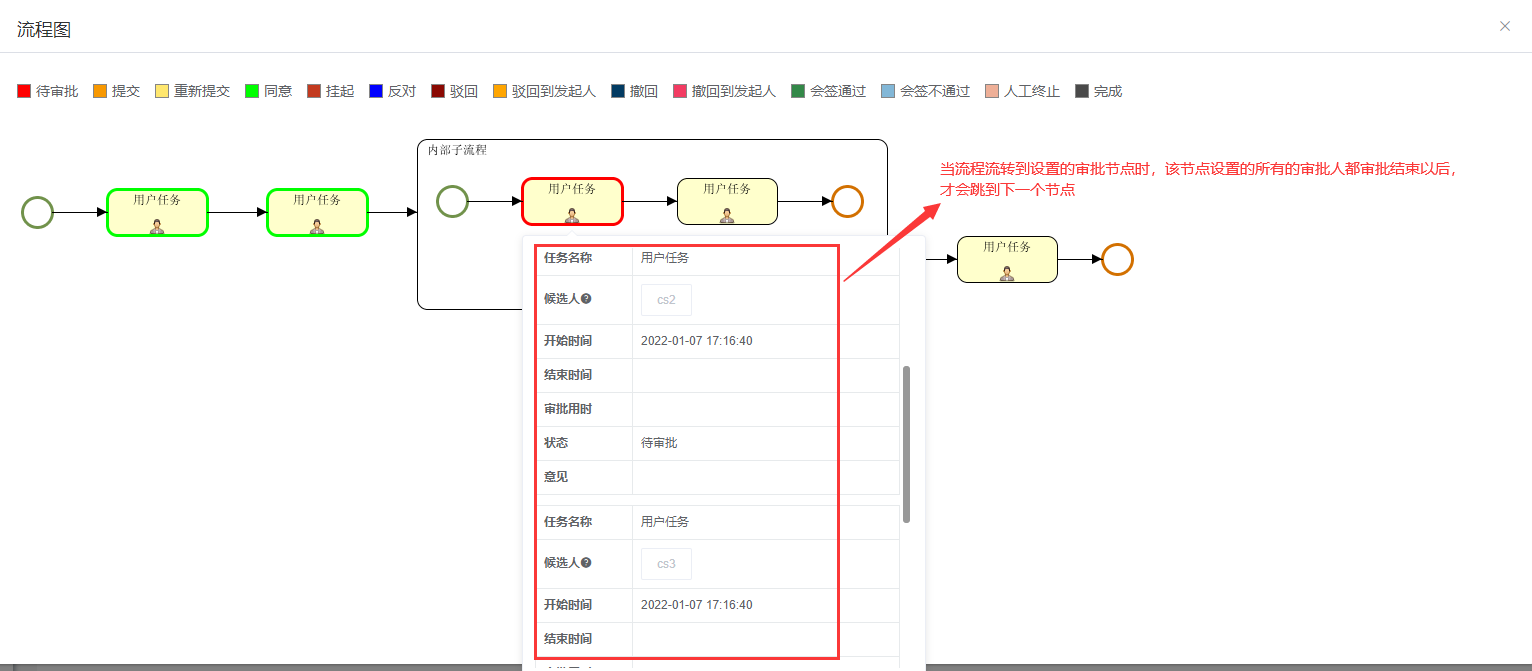Screen dimensions: 1532x671
Task: Click the orange 提交 legend swatch
Action: coord(100,91)
